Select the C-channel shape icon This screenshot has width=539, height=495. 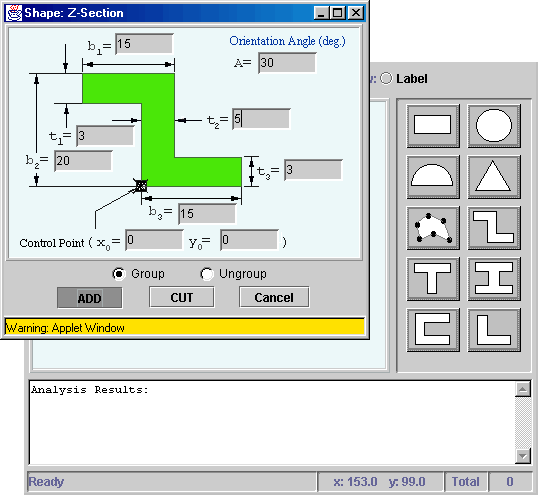(433, 330)
